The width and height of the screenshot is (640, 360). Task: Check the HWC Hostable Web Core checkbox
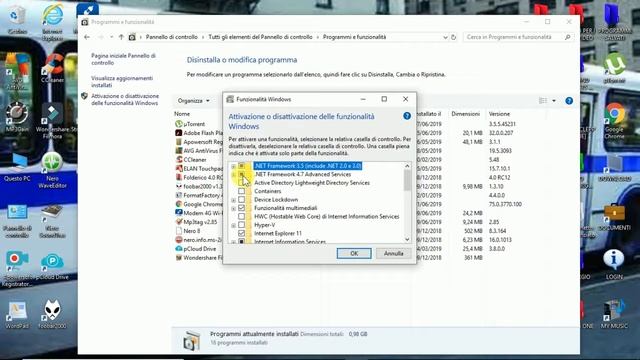[x=242, y=216]
